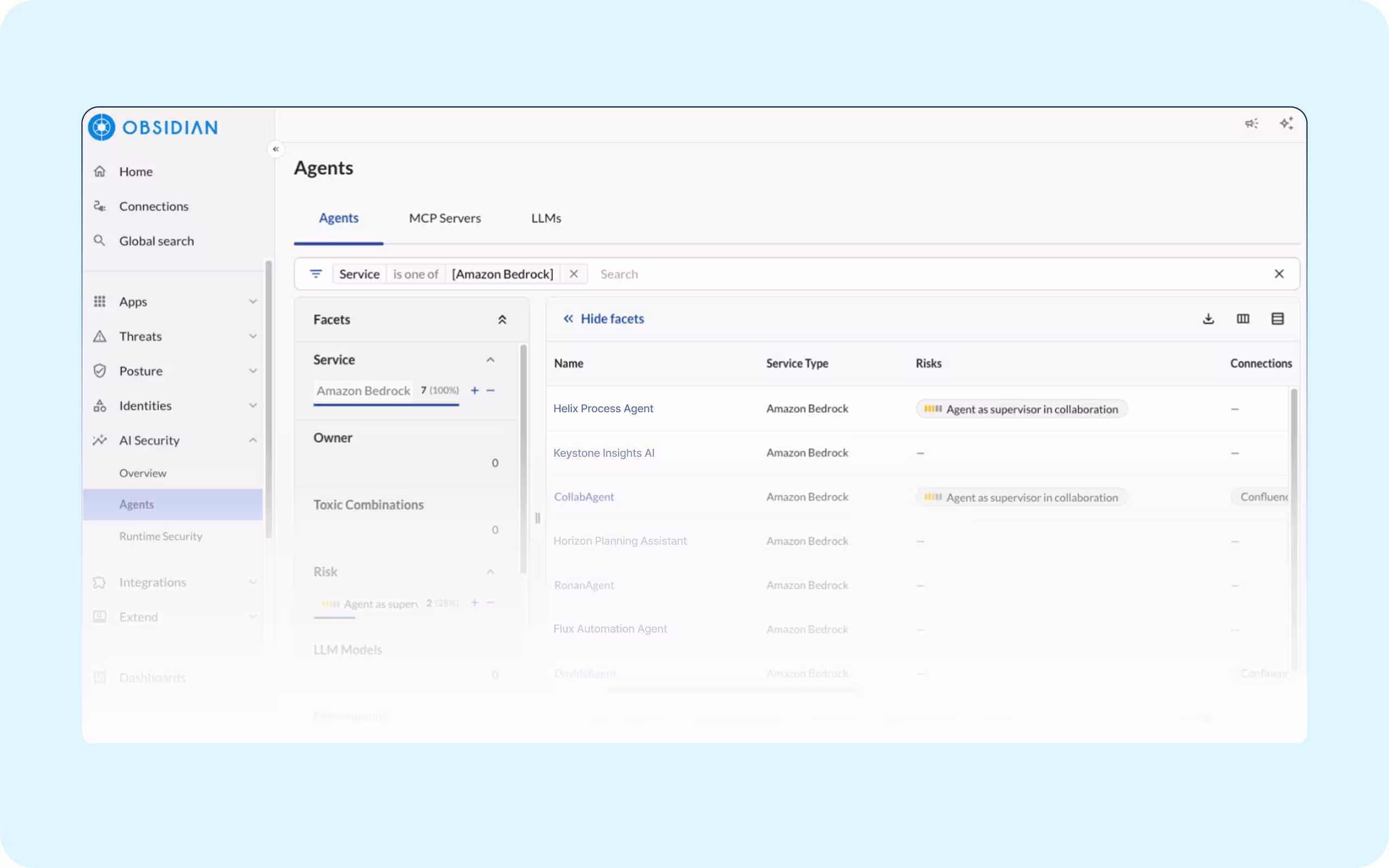Open CollabAgent link

point(584,497)
